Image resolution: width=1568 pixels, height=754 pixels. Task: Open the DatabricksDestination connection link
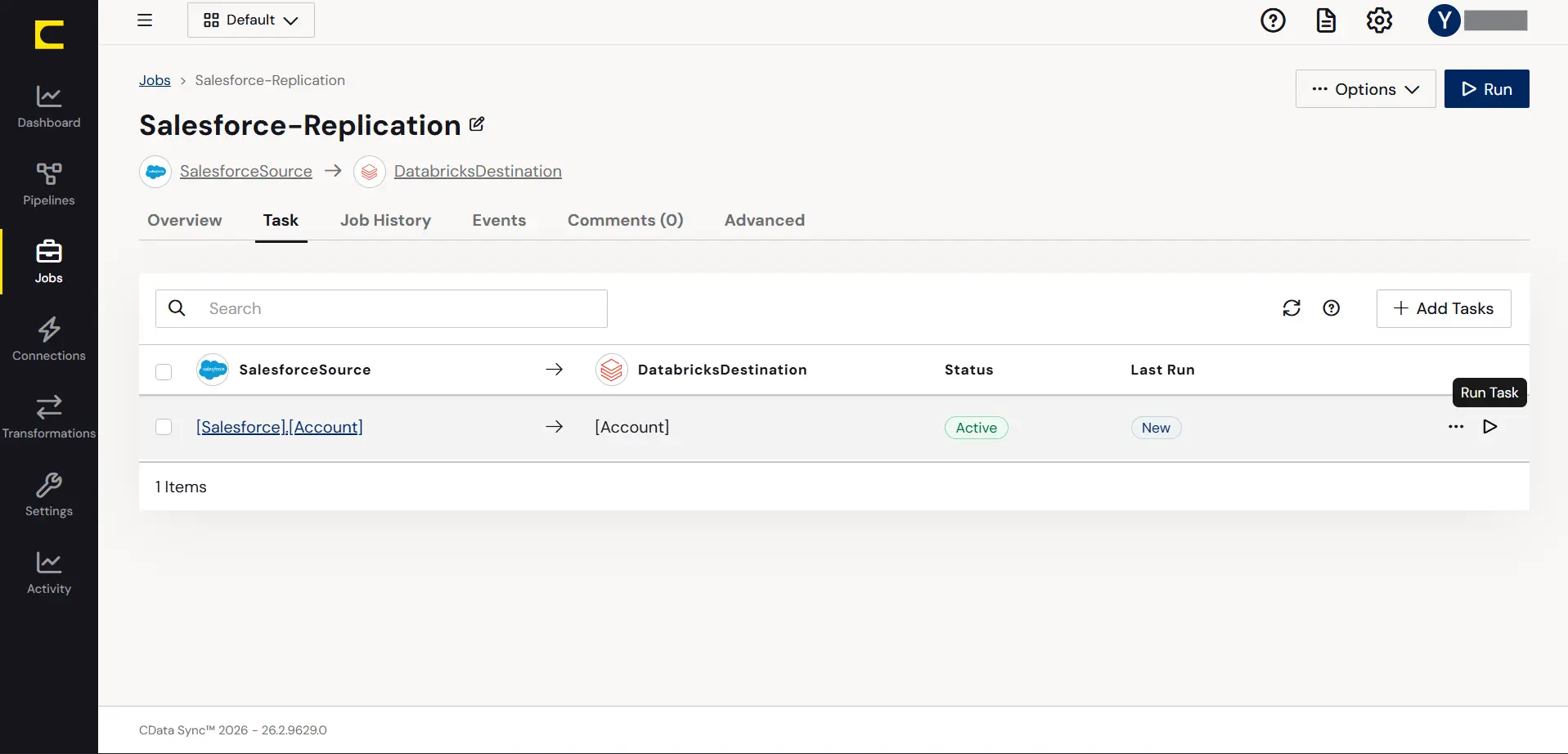pyautogui.click(x=478, y=171)
